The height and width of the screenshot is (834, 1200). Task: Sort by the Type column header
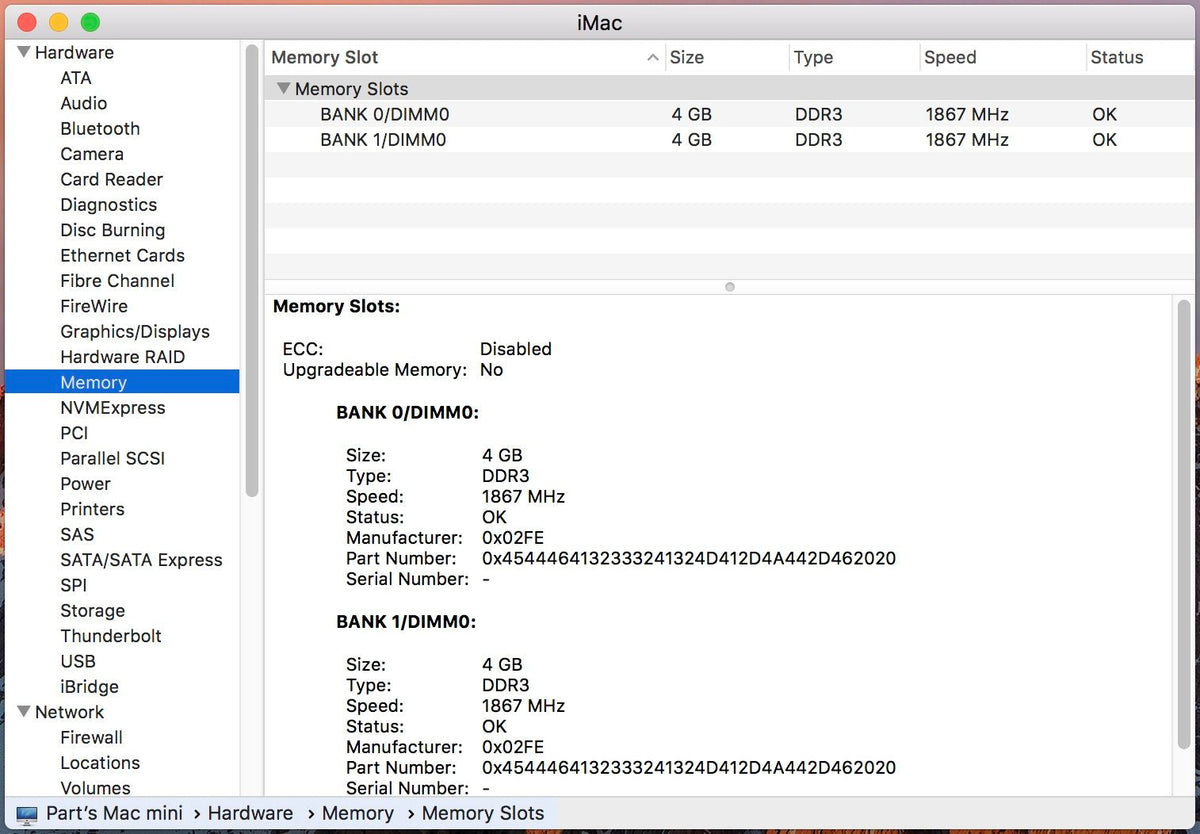(855, 58)
